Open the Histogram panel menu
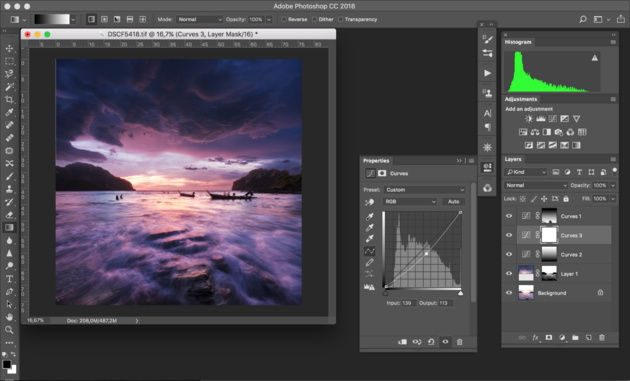Screen dimensions: 630x381 (x=613, y=42)
